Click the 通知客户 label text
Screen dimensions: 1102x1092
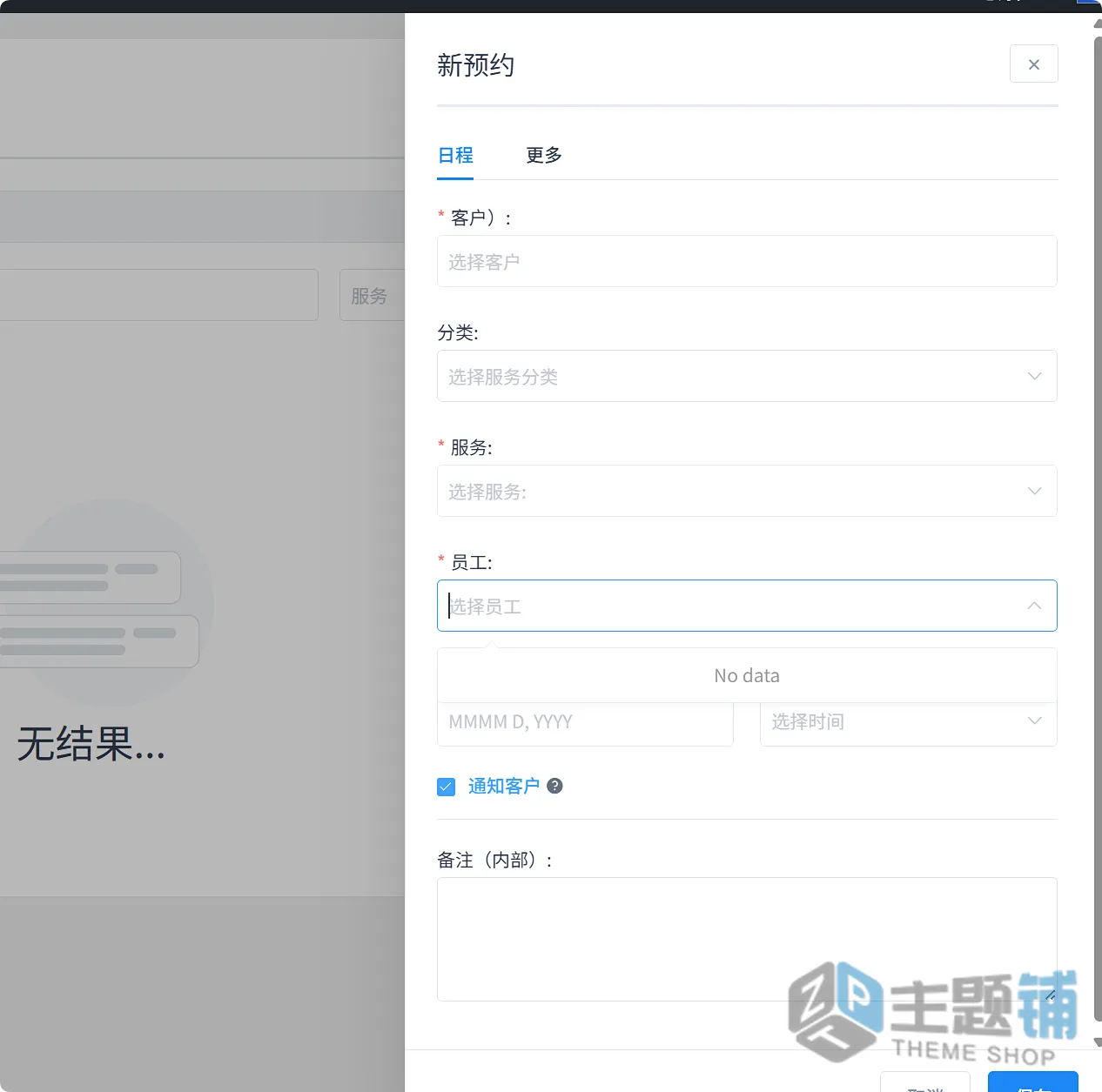[x=504, y=786]
